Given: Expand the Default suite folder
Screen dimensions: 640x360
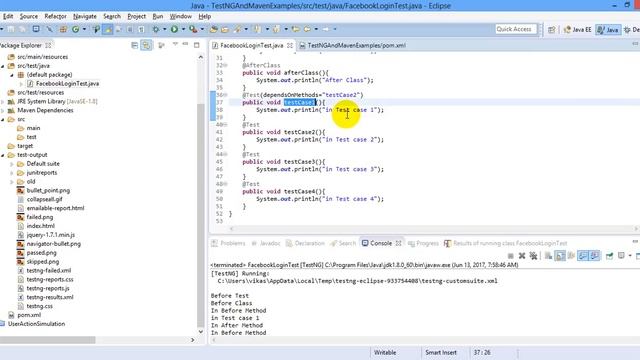Looking at the screenshot, I should tap(12, 164).
